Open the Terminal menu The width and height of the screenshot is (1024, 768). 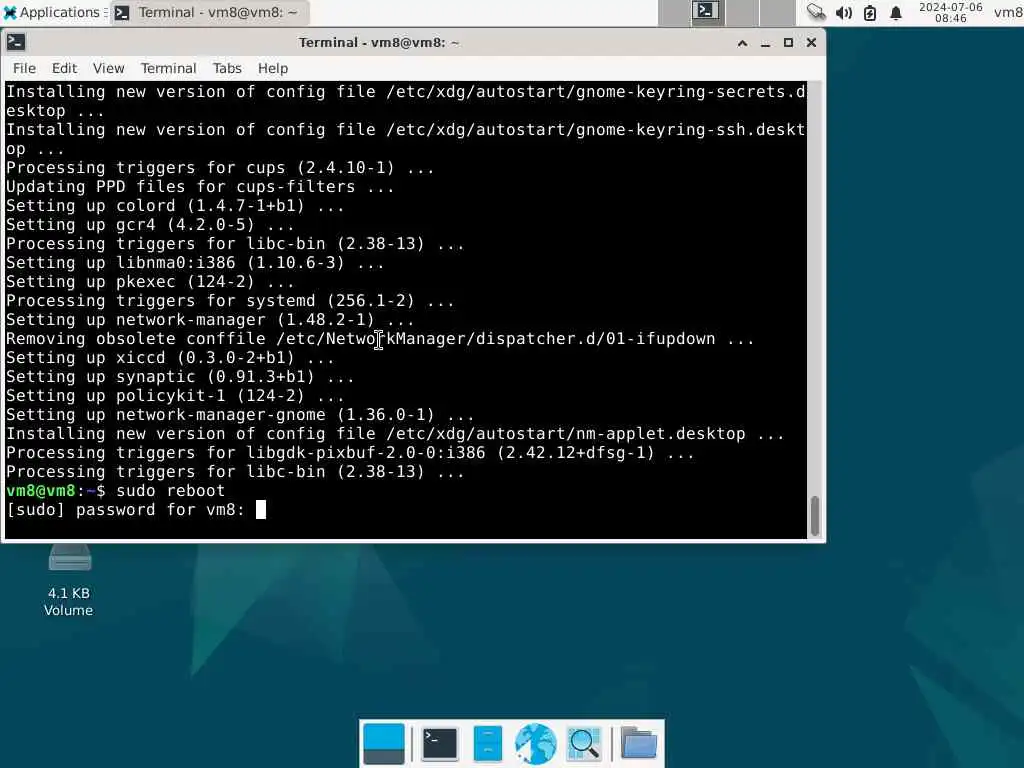[x=168, y=68]
